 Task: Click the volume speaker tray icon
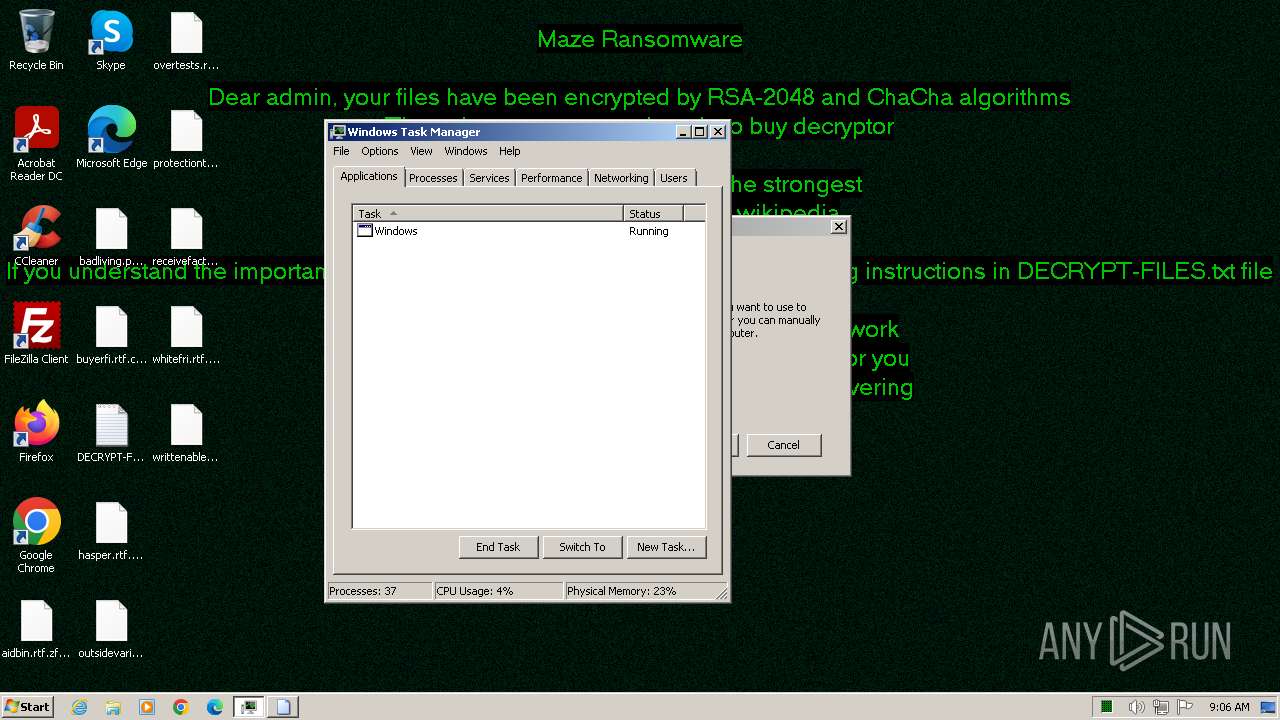pos(1137,707)
